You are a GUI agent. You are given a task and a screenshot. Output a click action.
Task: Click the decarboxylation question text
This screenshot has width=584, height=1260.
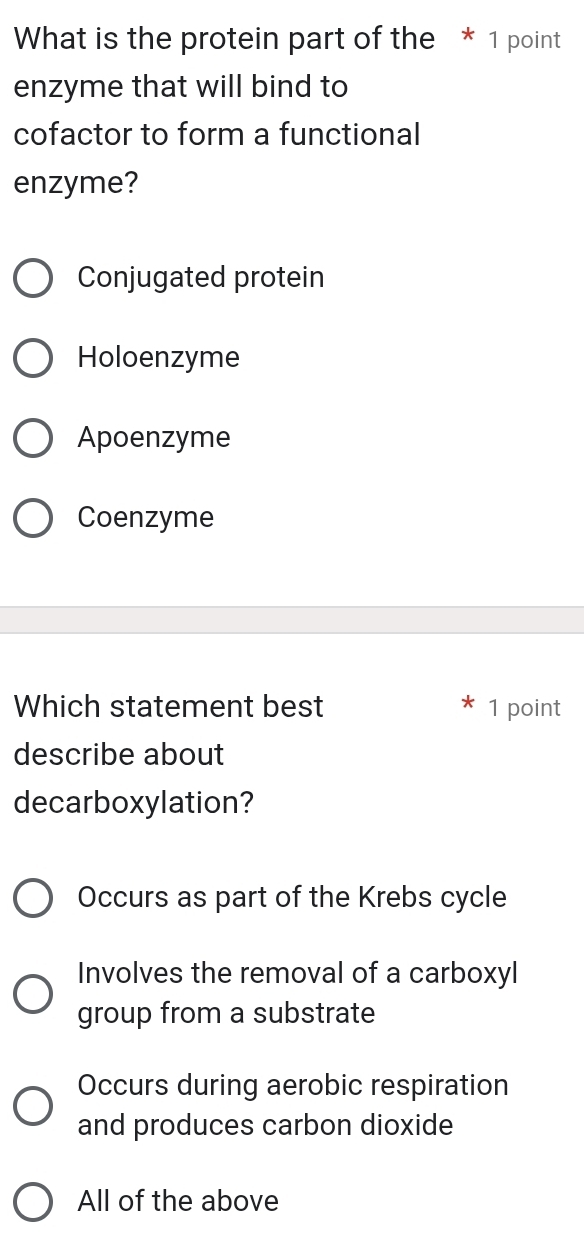[x=168, y=754]
